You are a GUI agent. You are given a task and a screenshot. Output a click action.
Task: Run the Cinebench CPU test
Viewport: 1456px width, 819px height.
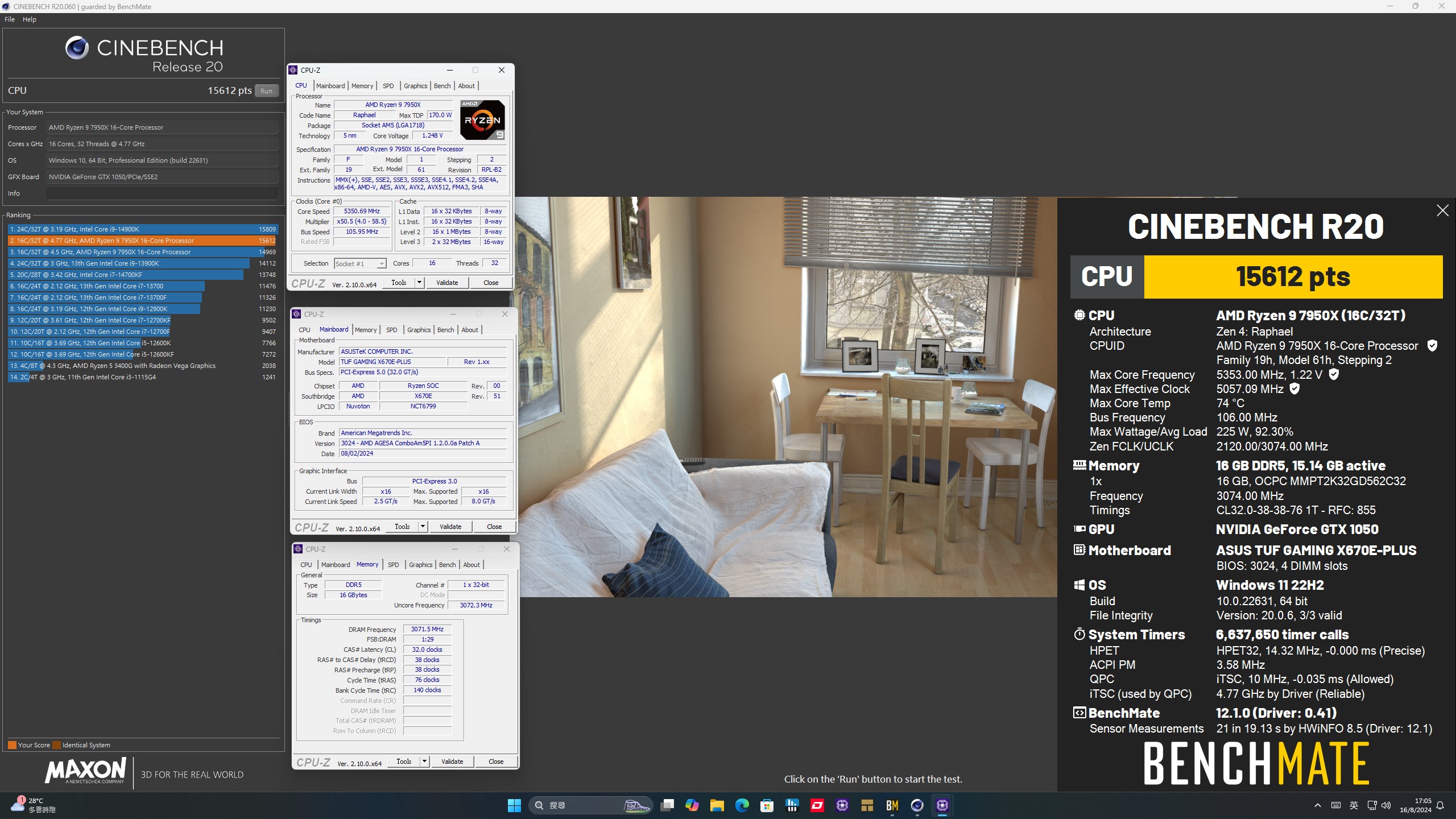tap(266, 91)
